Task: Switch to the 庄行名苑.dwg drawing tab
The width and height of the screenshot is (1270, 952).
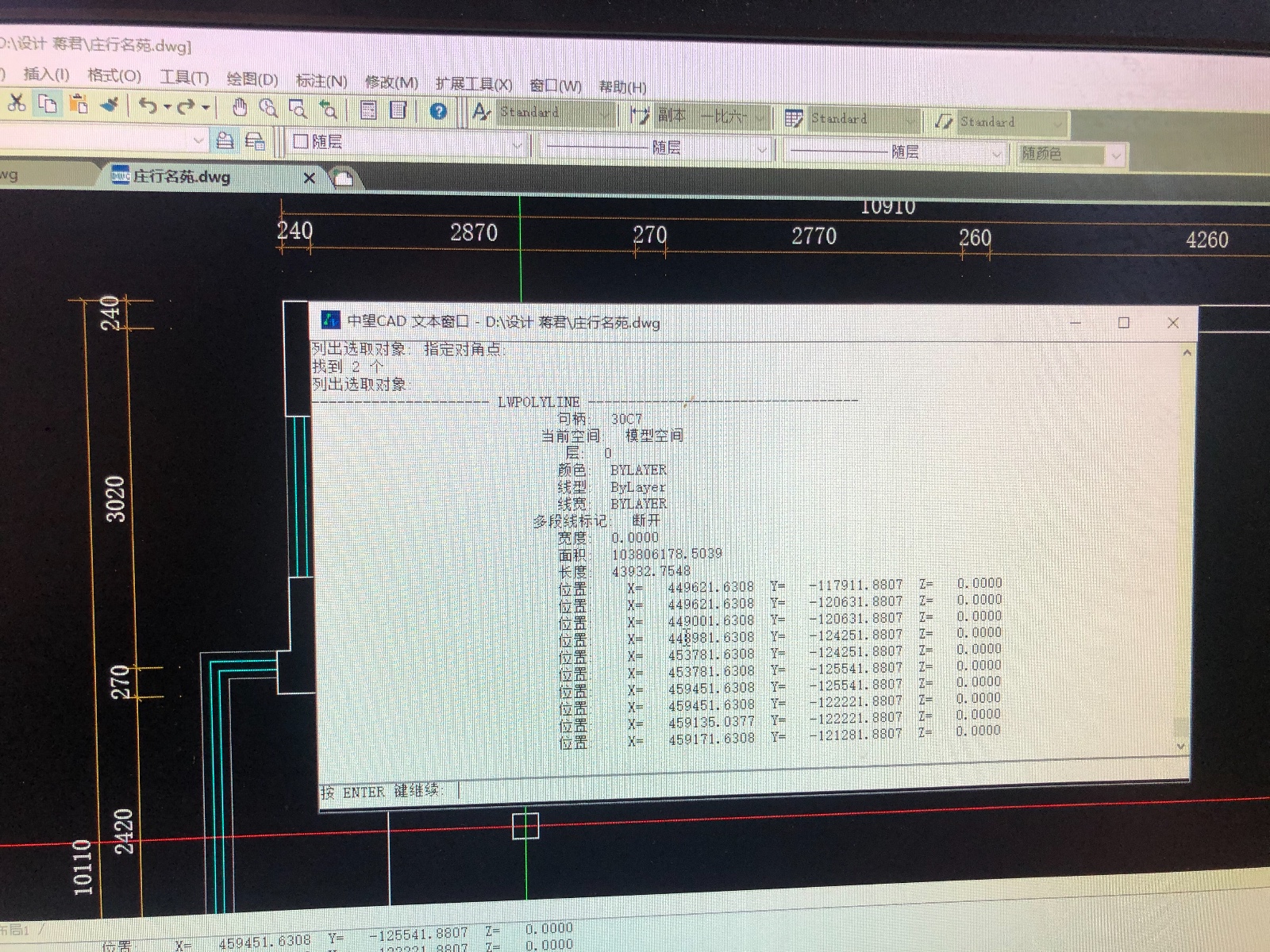Action: pyautogui.click(x=181, y=176)
